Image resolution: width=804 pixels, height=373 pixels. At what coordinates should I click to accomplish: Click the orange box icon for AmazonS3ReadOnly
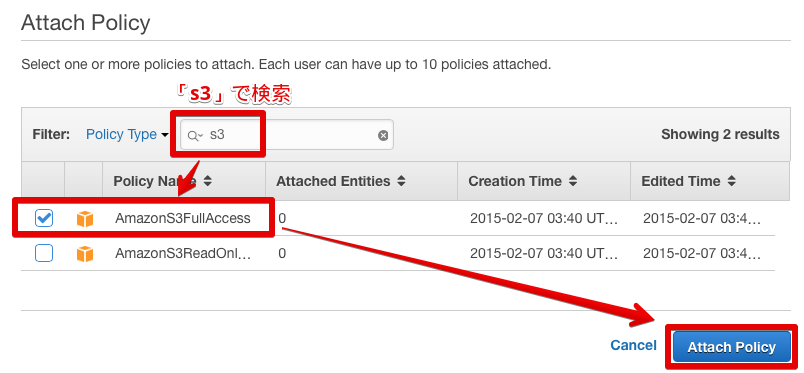coord(85,254)
